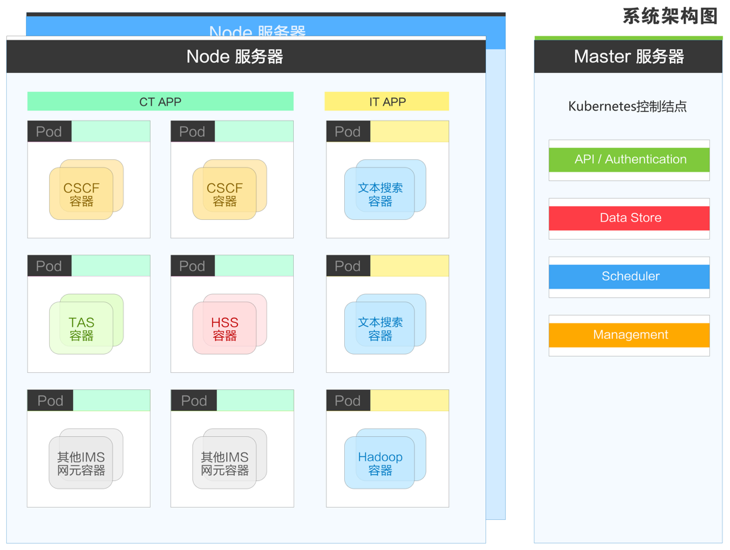
Task: Select the red HSS 容器 container
Action: point(225,329)
